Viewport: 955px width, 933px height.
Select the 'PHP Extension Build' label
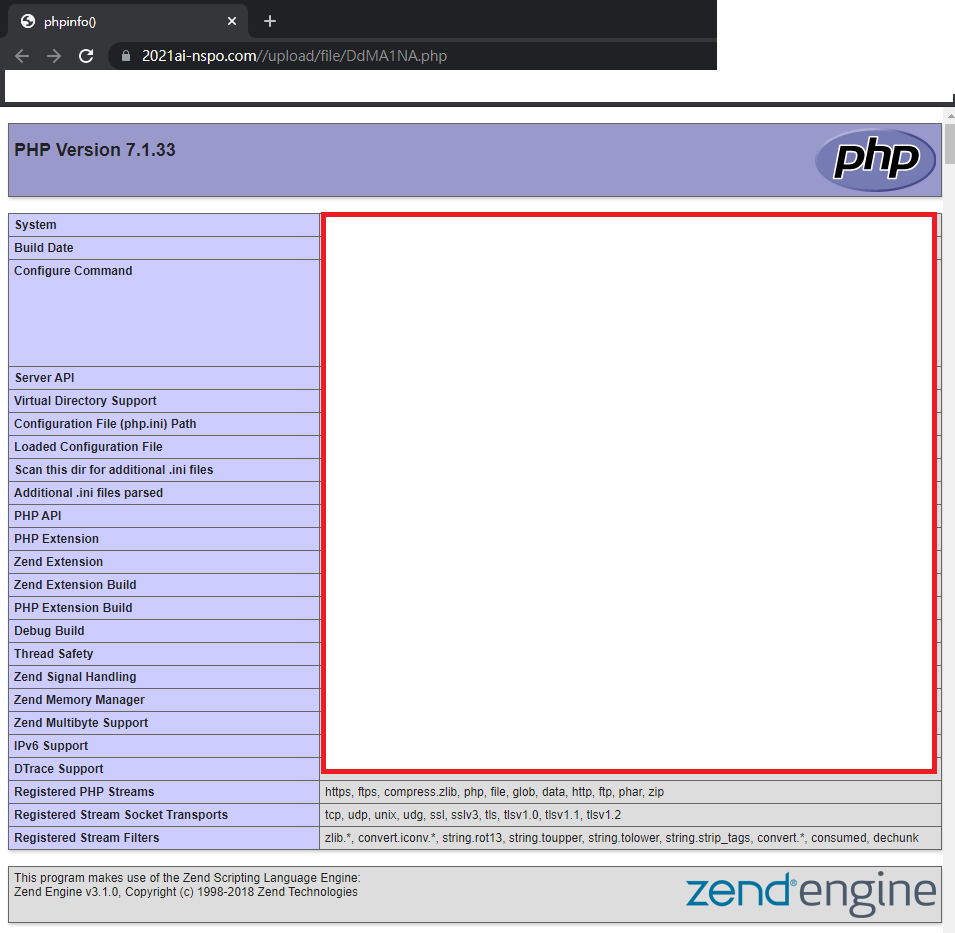[73, 608]
